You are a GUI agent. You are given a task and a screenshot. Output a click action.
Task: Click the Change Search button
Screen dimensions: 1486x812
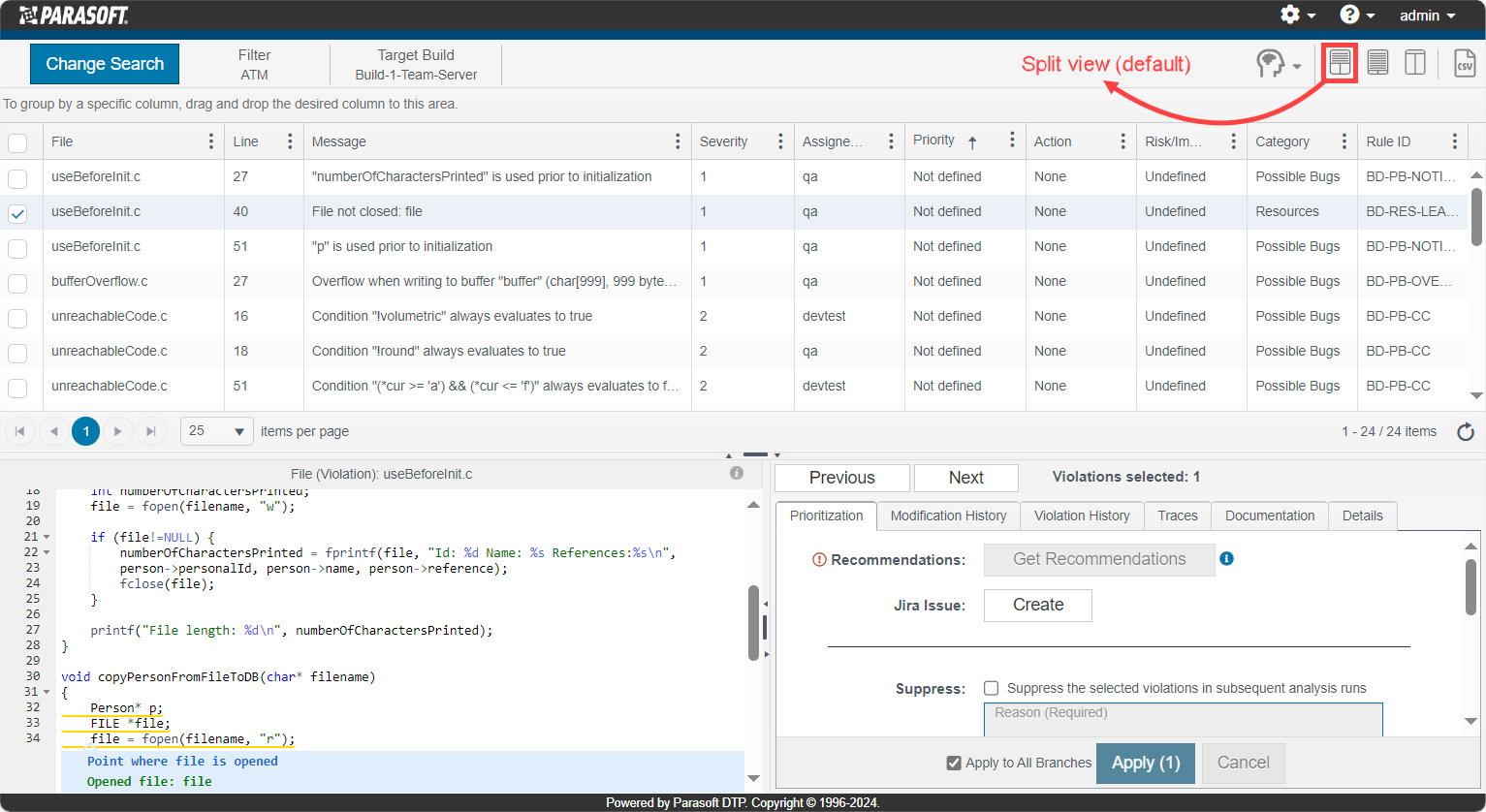pos(105,64)
